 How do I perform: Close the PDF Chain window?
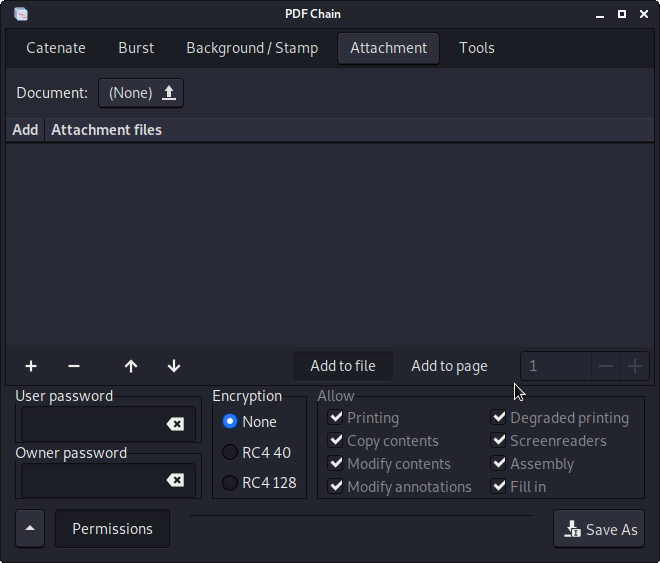(644, 14)
